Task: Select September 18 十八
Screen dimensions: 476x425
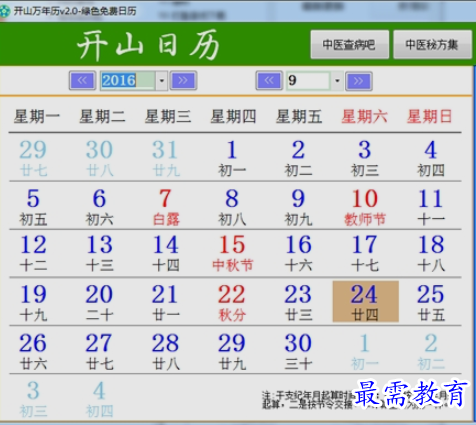Action: (x=431, y=253)
